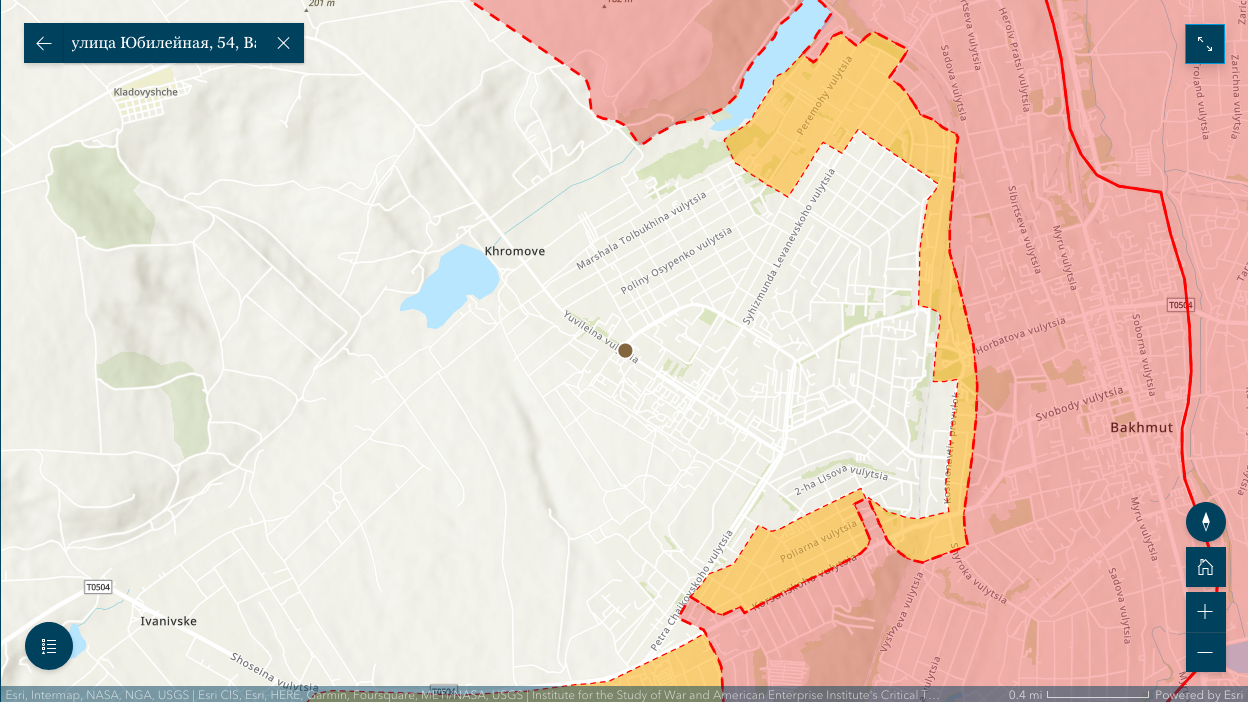This screenshot has width=1248, height=702.
Task: Expand the map attribution text
Action: (473, 695)
